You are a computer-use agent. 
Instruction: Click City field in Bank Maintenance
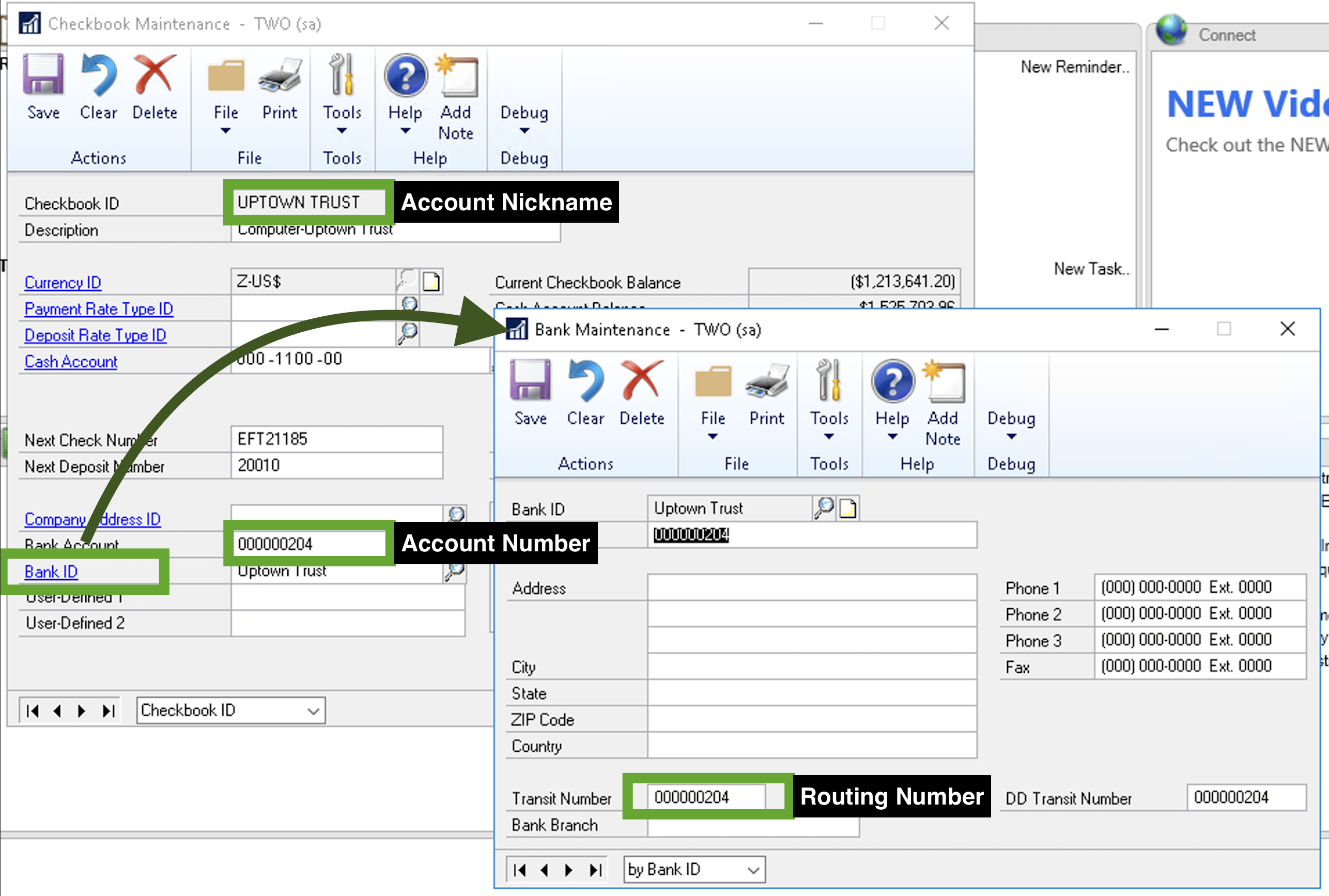(x=812, y=666)
